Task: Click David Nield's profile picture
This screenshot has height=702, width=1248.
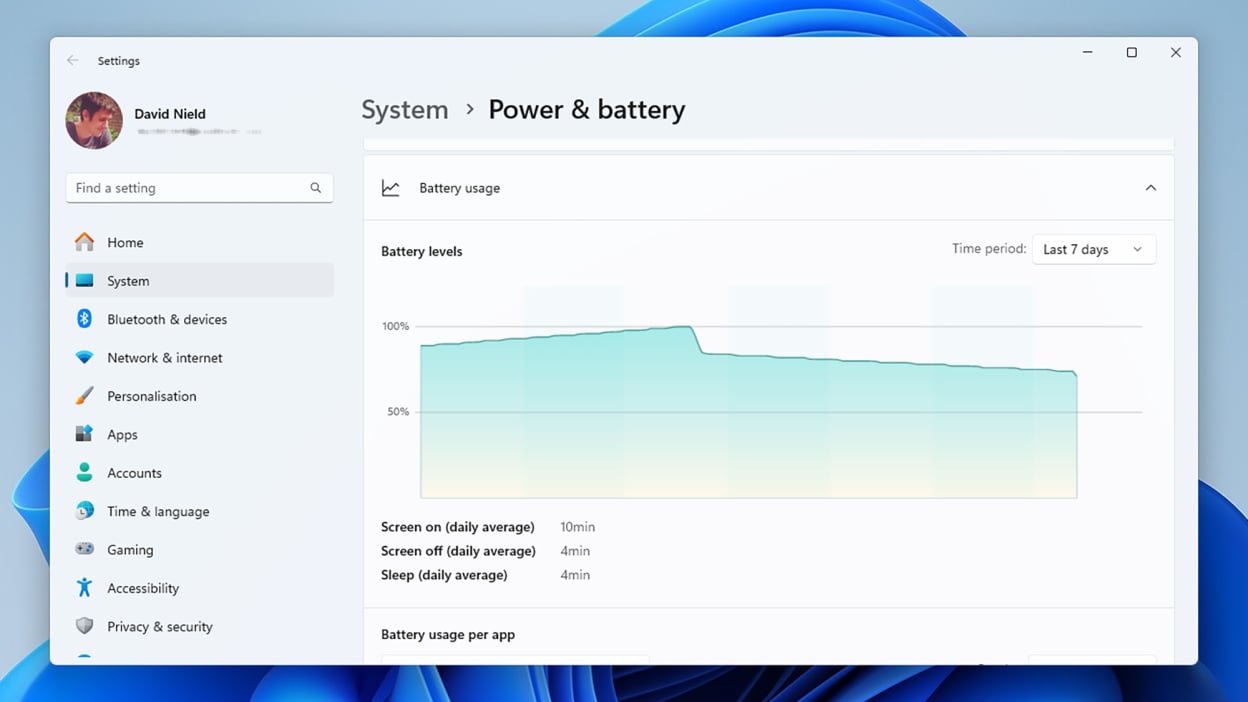Action: tap(93, 120)
